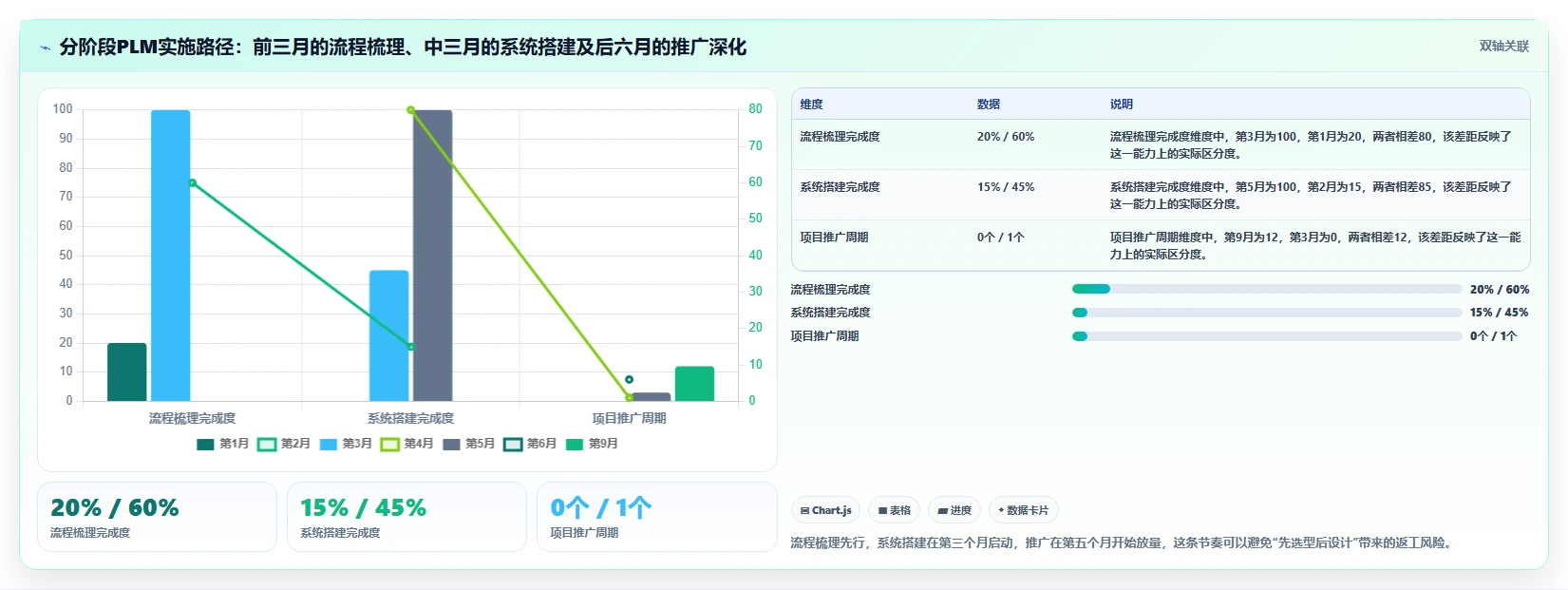1568x590 pixels.
Task: Click the short gray bar in 项目推广周期
Action: click(x=652, y=397)
